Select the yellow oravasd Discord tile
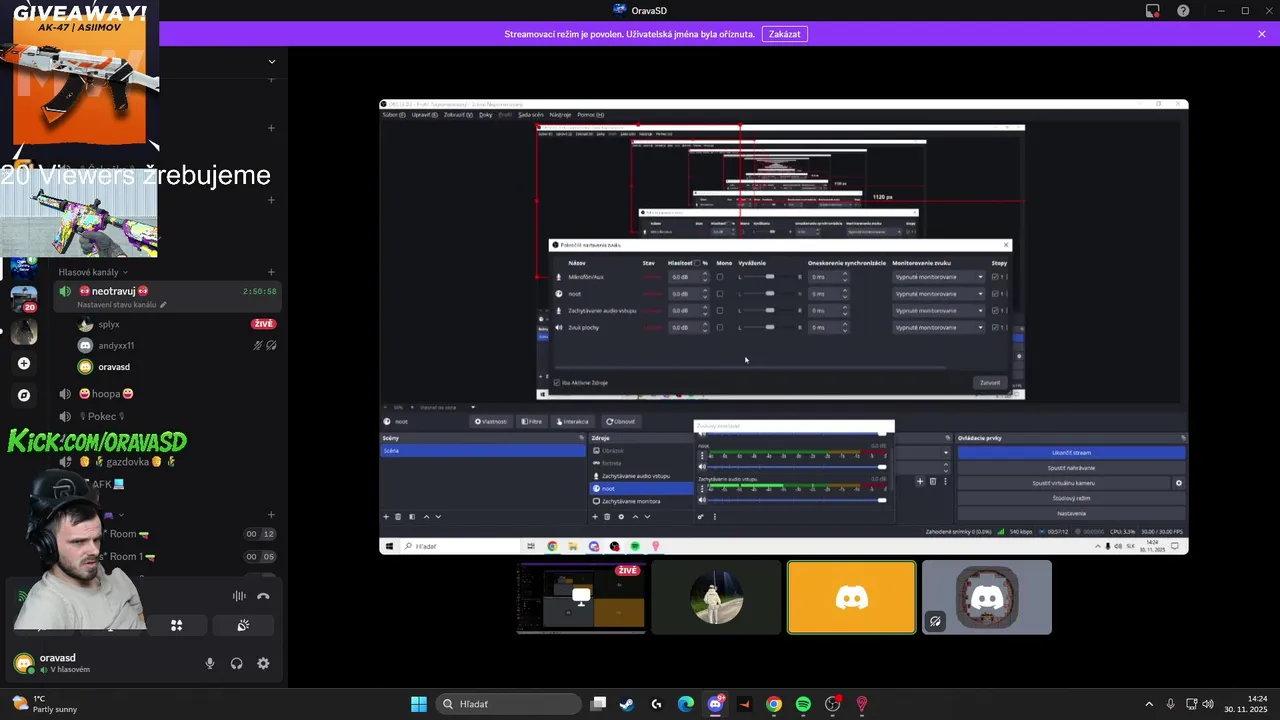Viewport: 1280px width, 720px height. click(851, 597)
